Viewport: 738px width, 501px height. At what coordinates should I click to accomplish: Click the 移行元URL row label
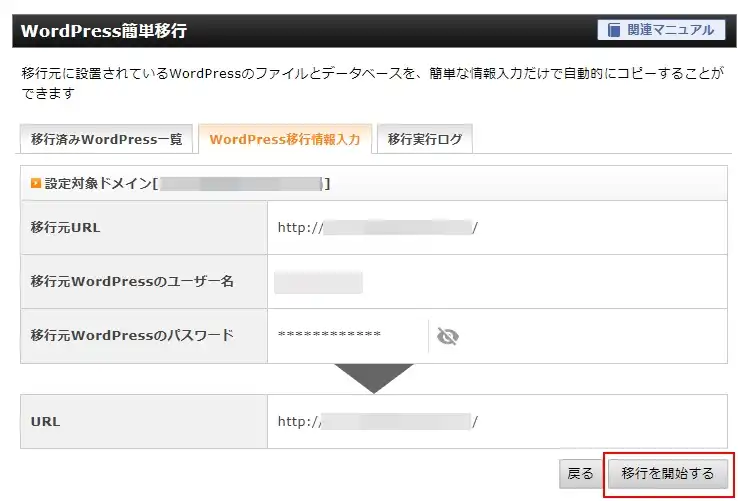[65, 228]
